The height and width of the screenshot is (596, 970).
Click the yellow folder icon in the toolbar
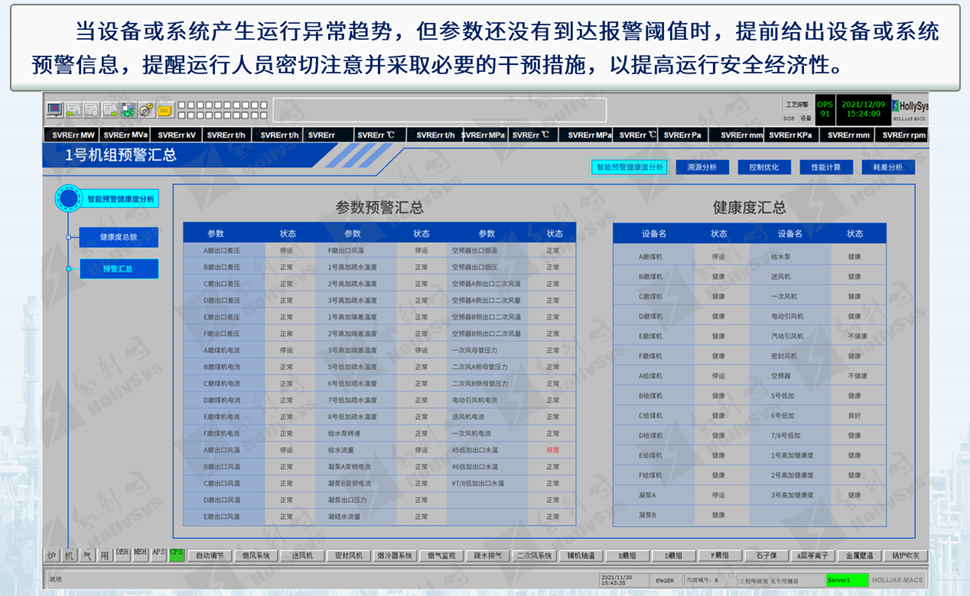165,109
